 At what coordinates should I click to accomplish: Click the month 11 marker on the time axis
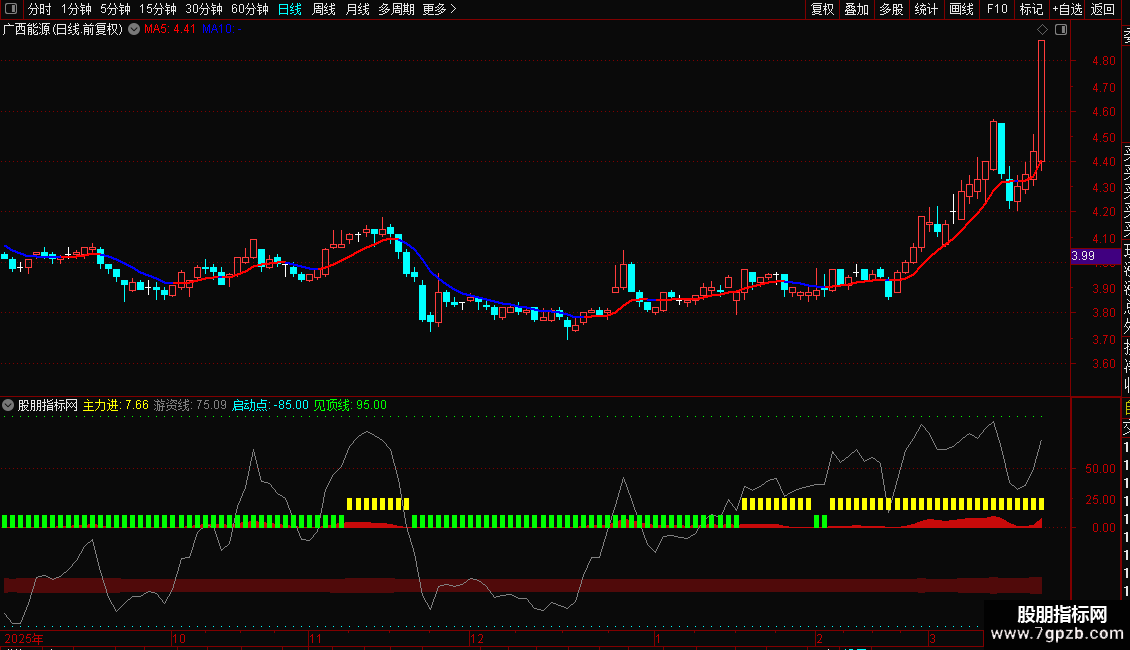315,639
